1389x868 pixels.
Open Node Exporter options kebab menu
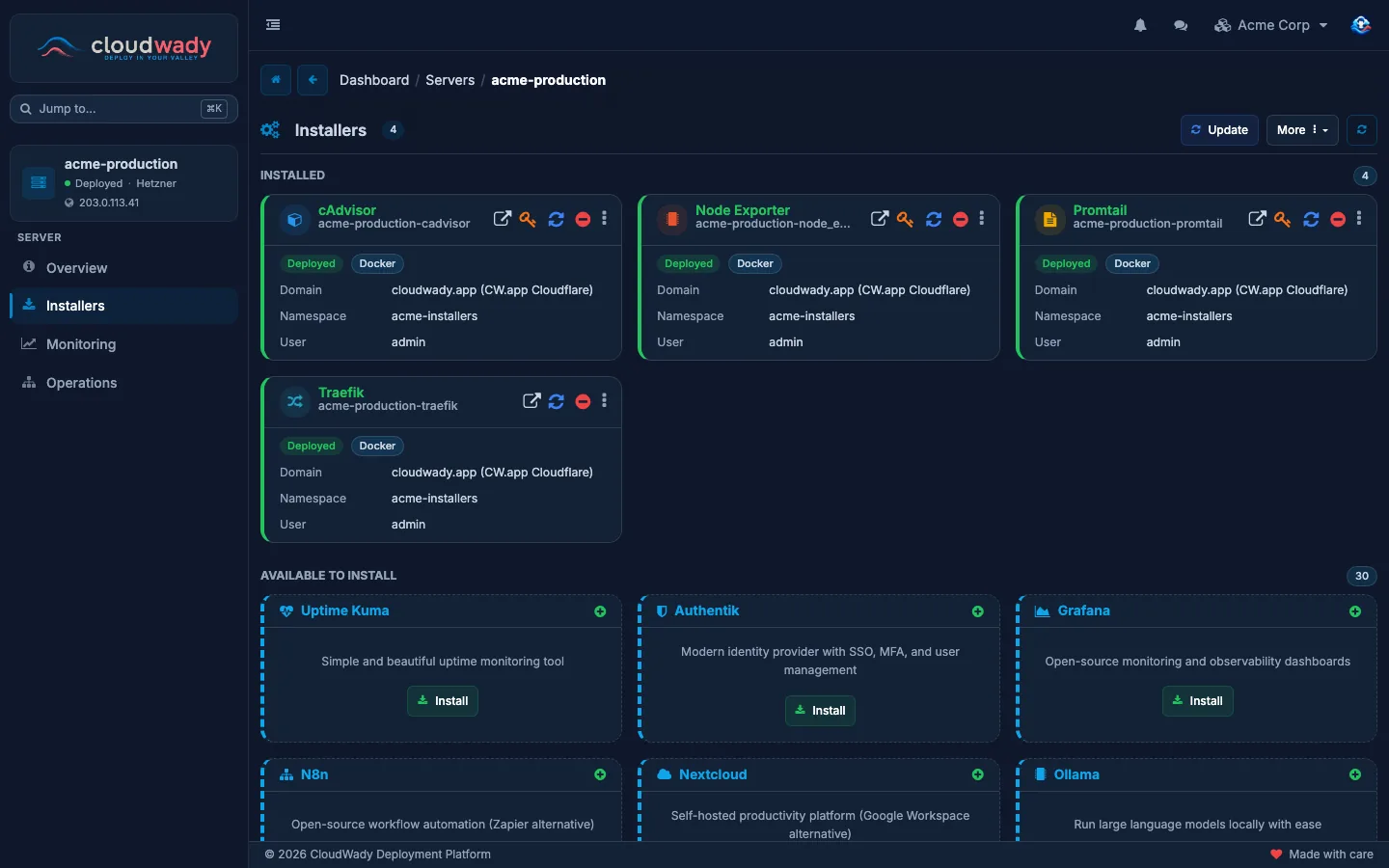[x=982, y=219]
